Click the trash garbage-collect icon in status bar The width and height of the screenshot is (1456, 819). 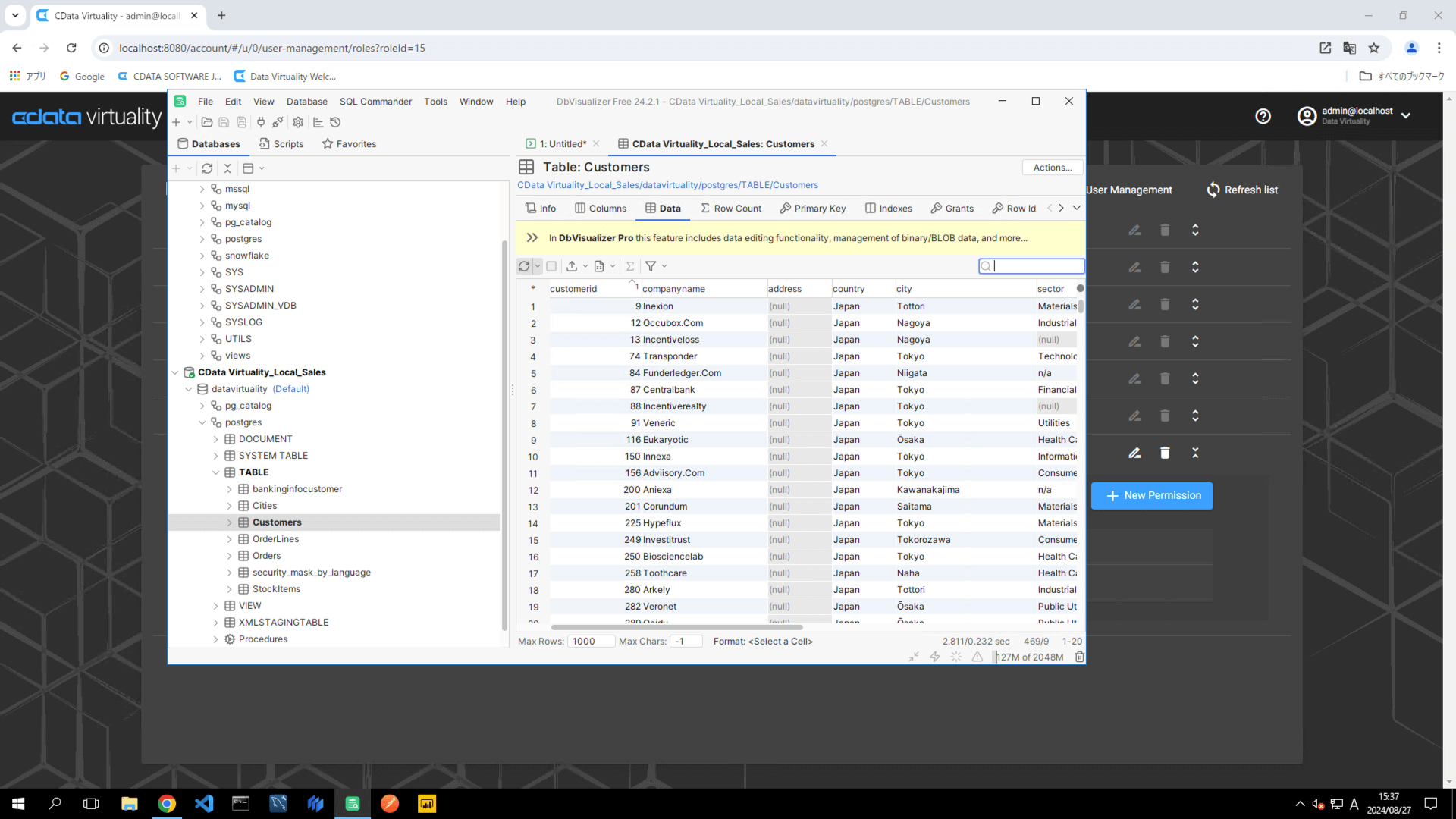coord(1079,657)
